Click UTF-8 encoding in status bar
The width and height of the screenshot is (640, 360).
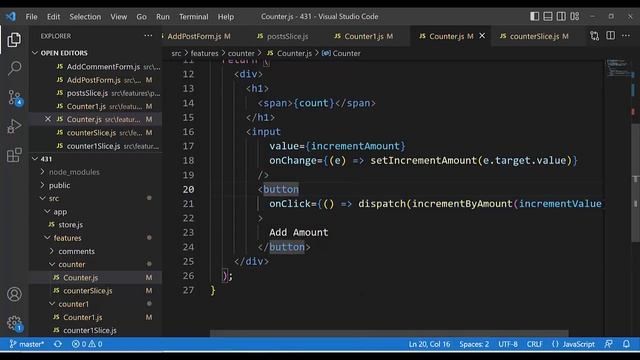[508, 344]
